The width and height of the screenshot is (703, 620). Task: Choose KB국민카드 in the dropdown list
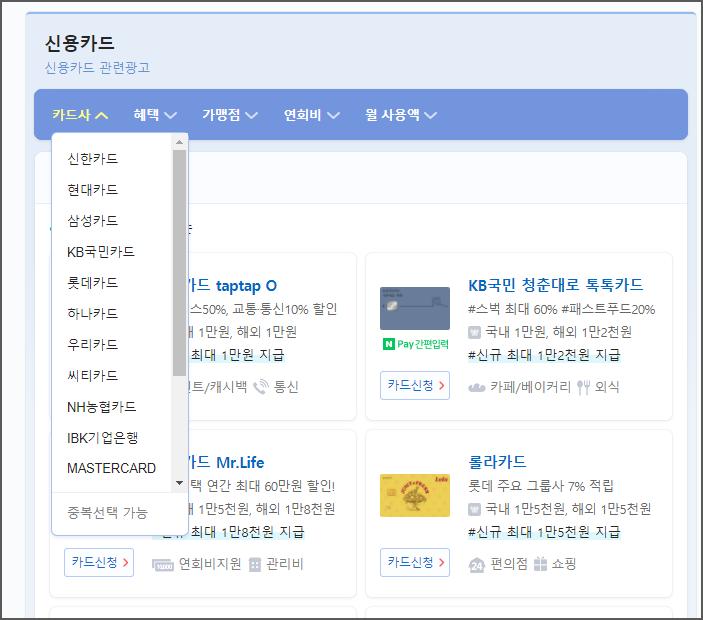click(101, 251)
